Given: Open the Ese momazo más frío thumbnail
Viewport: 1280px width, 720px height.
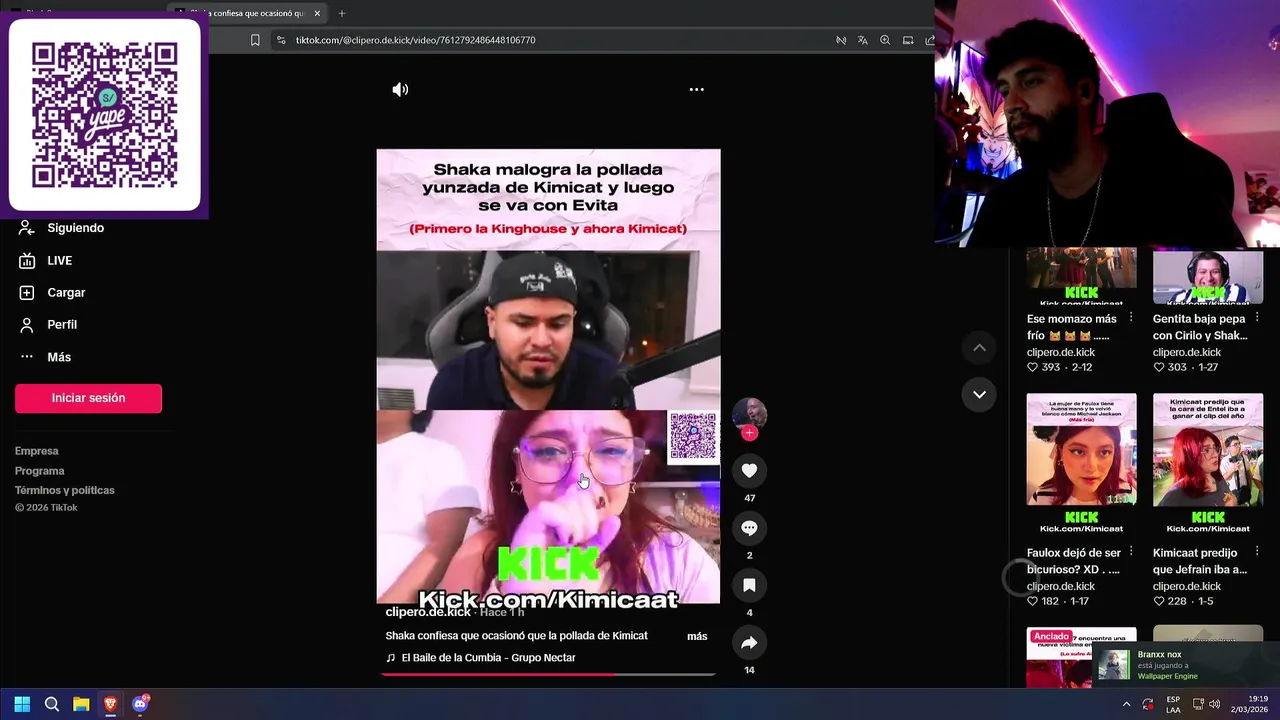Looking at the screenshot, I should point(1081,276).
